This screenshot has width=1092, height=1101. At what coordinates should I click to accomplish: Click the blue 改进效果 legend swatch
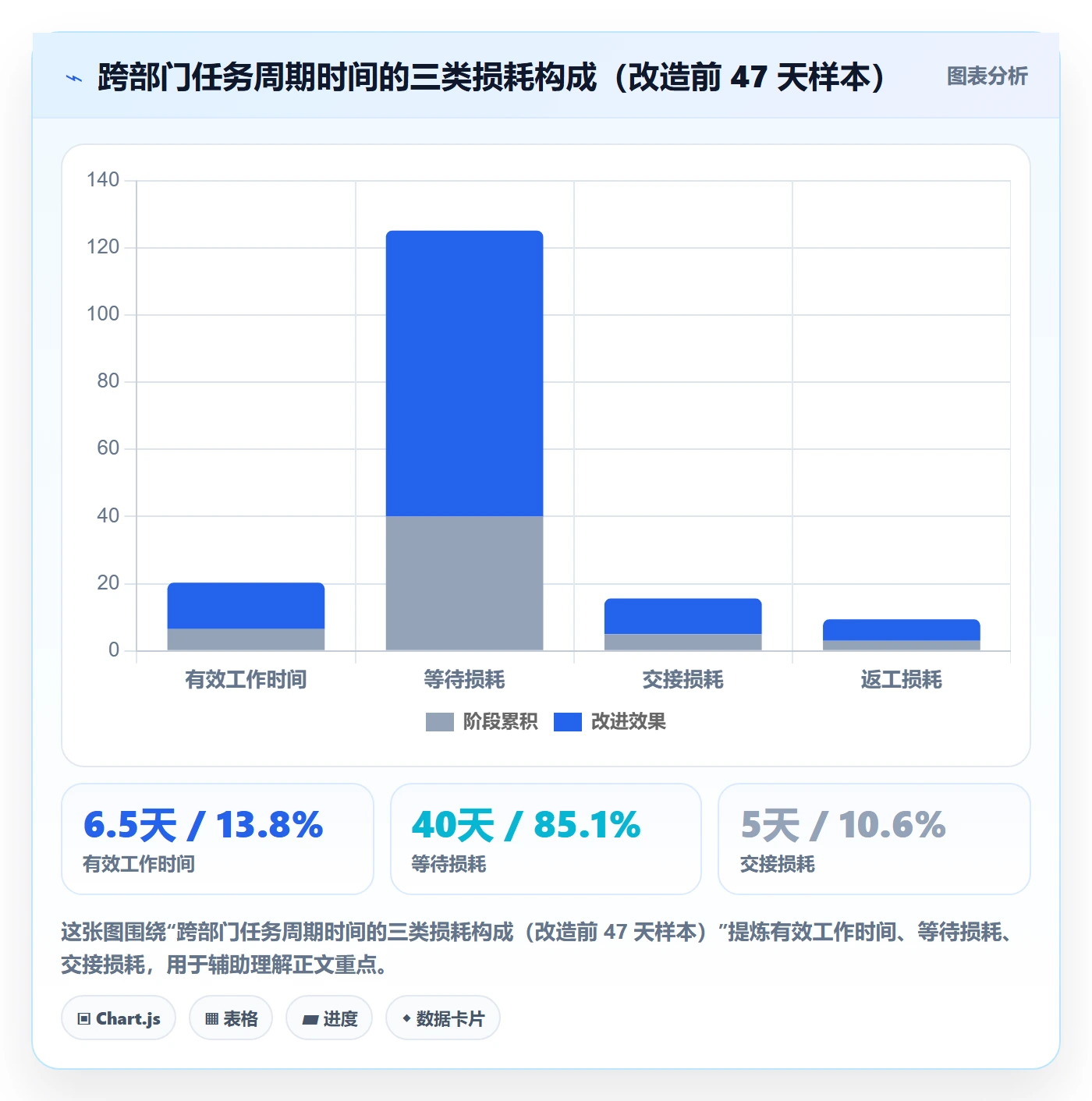[x=567, y=722]
